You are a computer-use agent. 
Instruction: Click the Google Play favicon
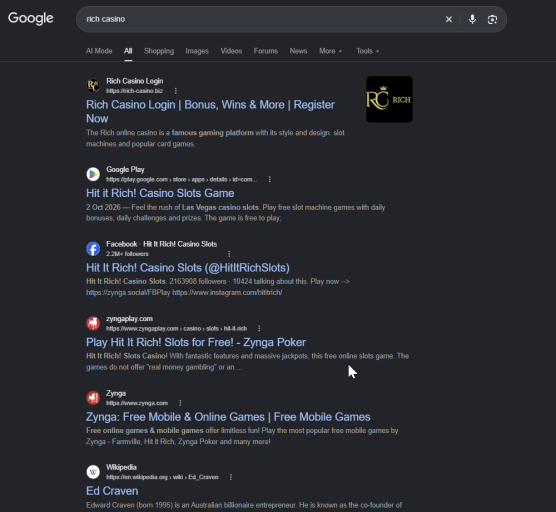coord(93,174)
